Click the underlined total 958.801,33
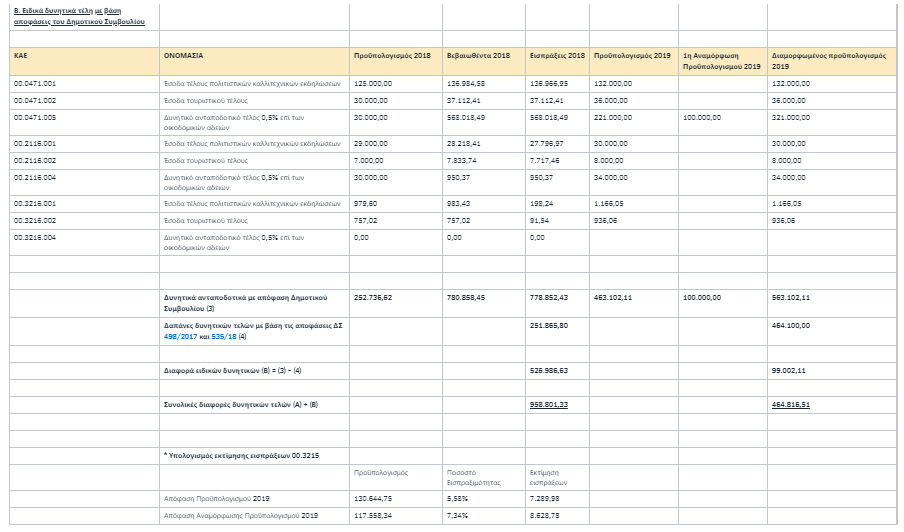This screenshot has height=532, width=904. 549,403
